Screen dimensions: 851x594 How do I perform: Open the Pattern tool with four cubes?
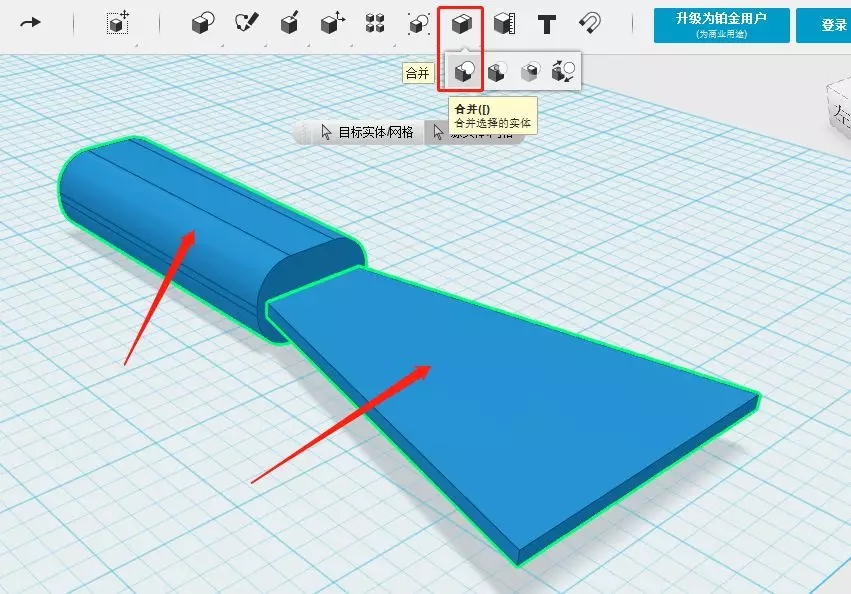tap(375, 23)
